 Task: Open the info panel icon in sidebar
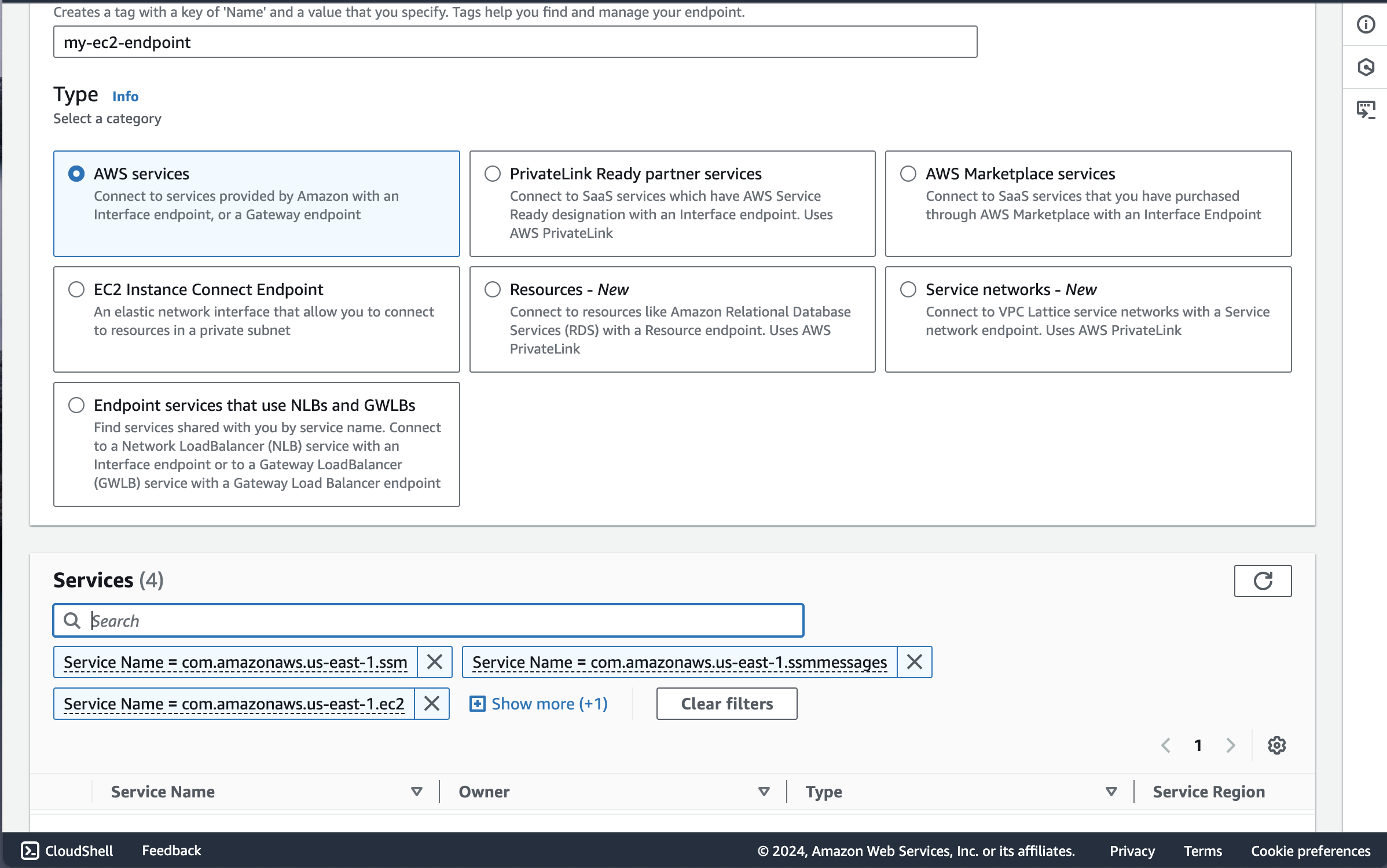tap(1366, 24)
